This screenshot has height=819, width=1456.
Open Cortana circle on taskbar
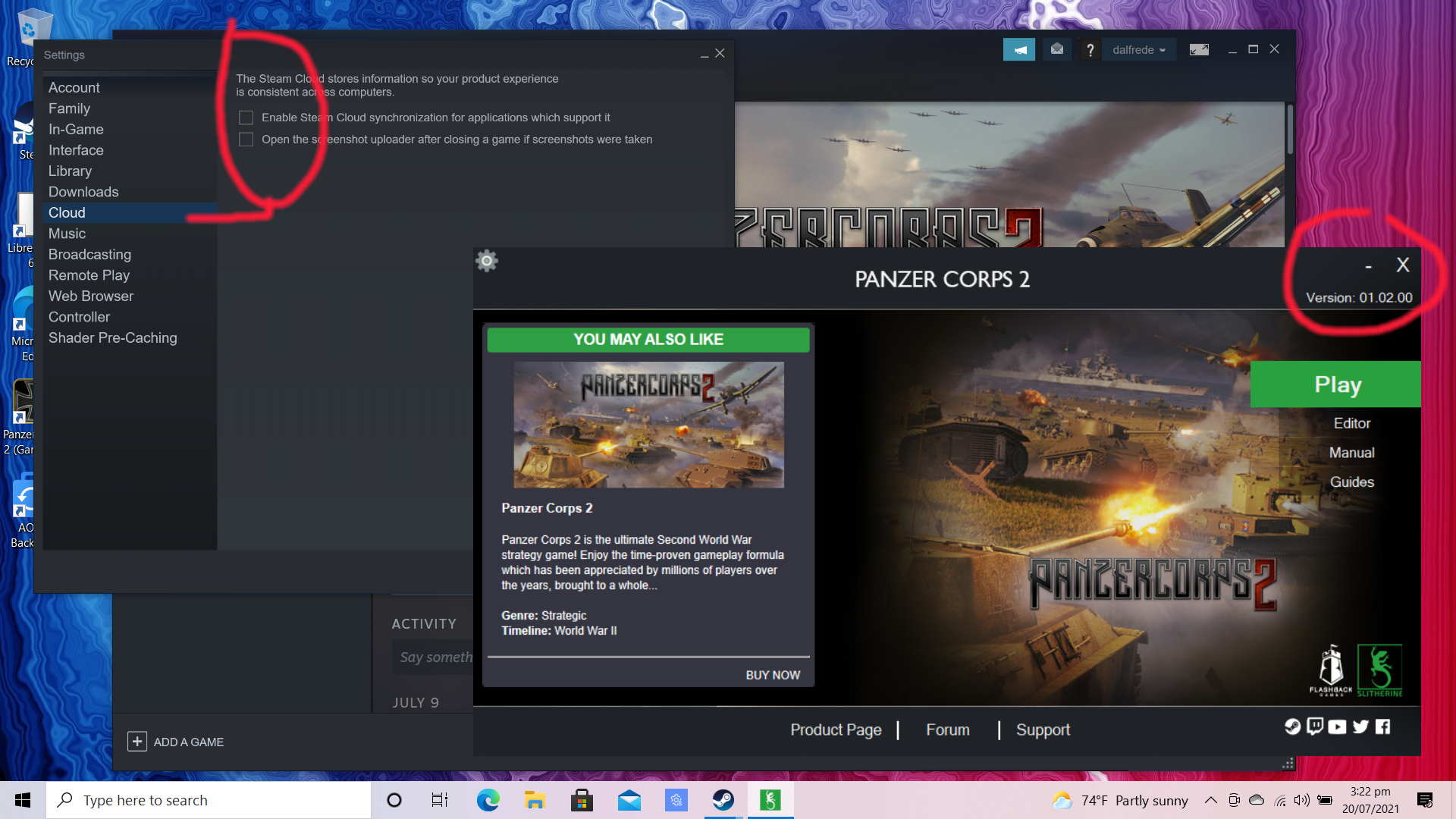click(394, 800)
